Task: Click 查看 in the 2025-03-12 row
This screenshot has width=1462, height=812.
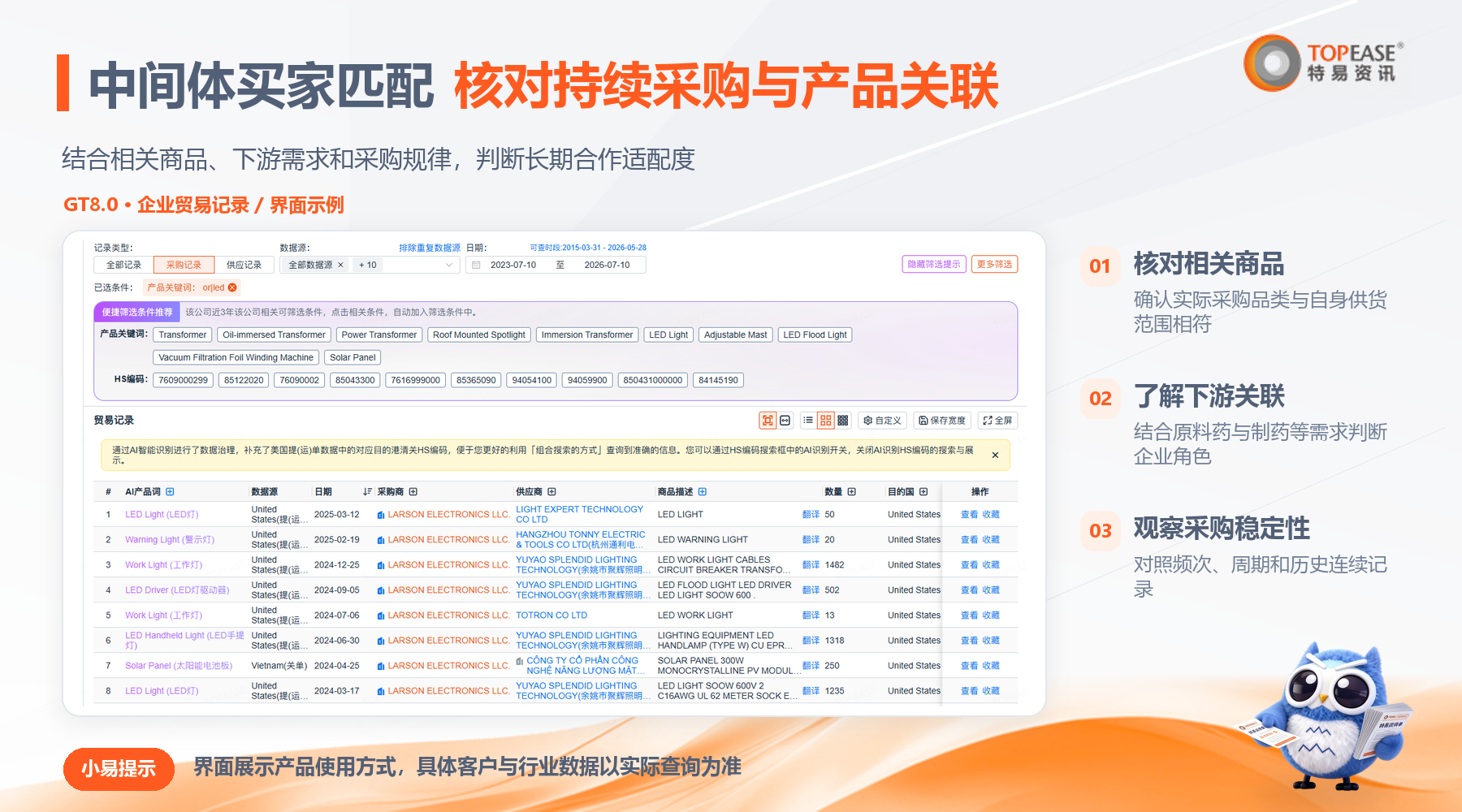Action: pyautogui.click(x=969, y=515)
